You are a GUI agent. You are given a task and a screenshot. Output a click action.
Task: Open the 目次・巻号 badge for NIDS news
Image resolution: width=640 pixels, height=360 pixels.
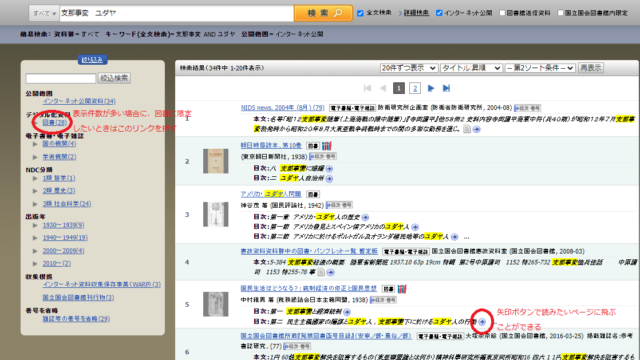(x=527, y=108)
